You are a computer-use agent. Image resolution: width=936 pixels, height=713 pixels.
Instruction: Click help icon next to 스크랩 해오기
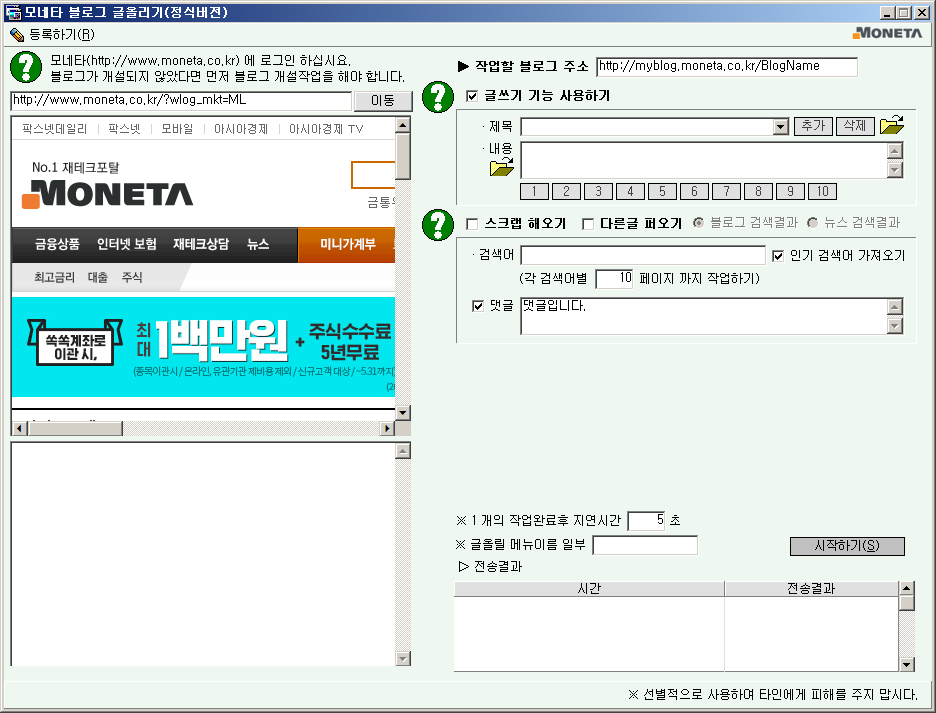(x=438, y=224)
